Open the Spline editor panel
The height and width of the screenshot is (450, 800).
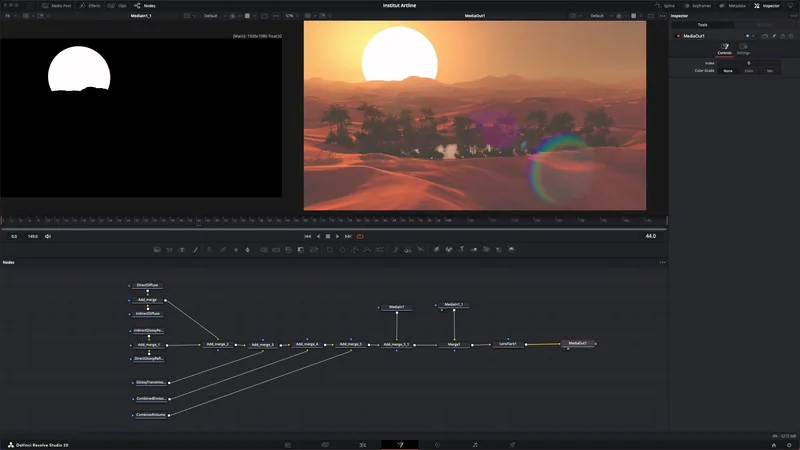click(x=665, y=6)
